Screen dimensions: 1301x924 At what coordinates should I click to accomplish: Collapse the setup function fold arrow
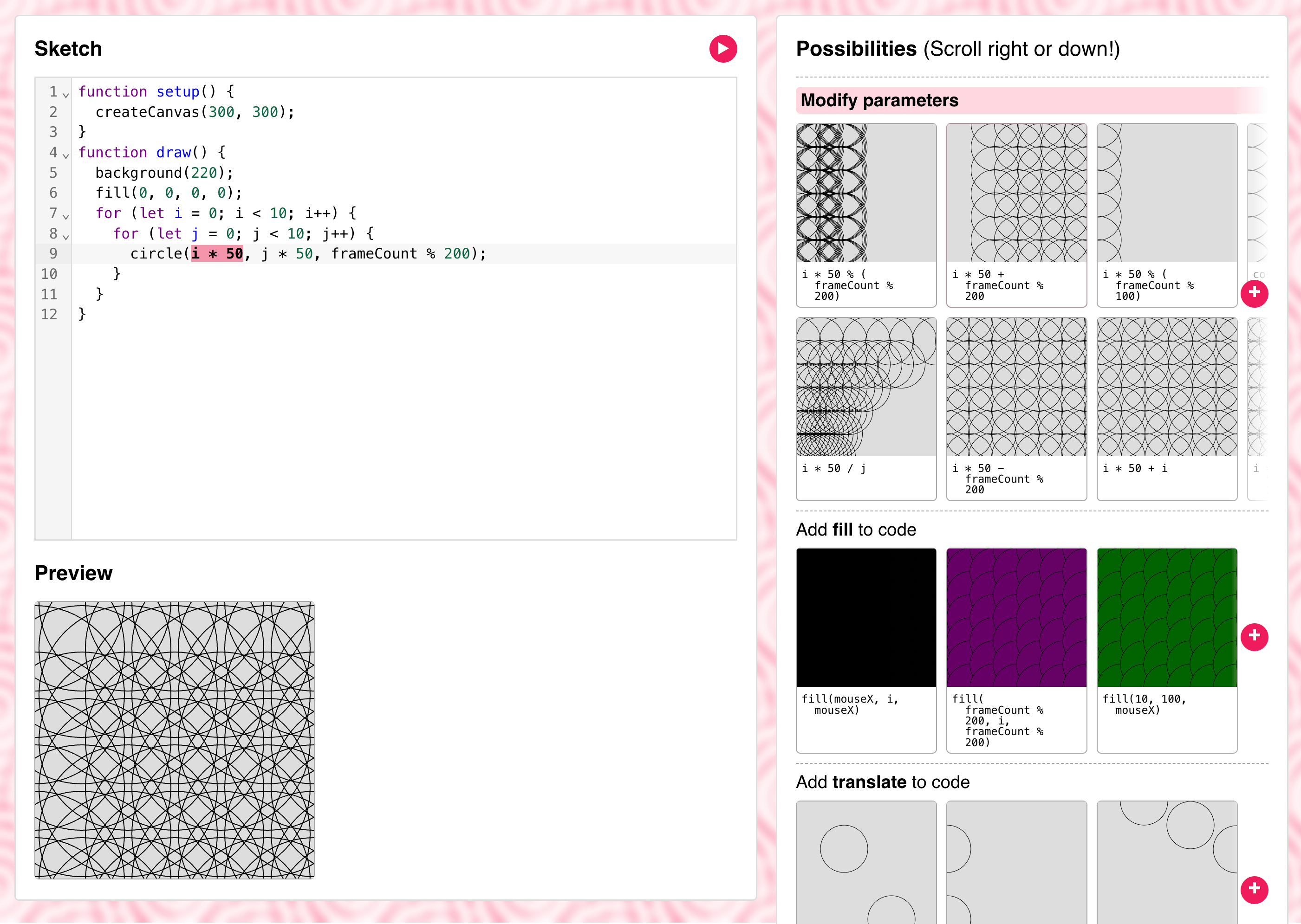click(x=66, y=95)
